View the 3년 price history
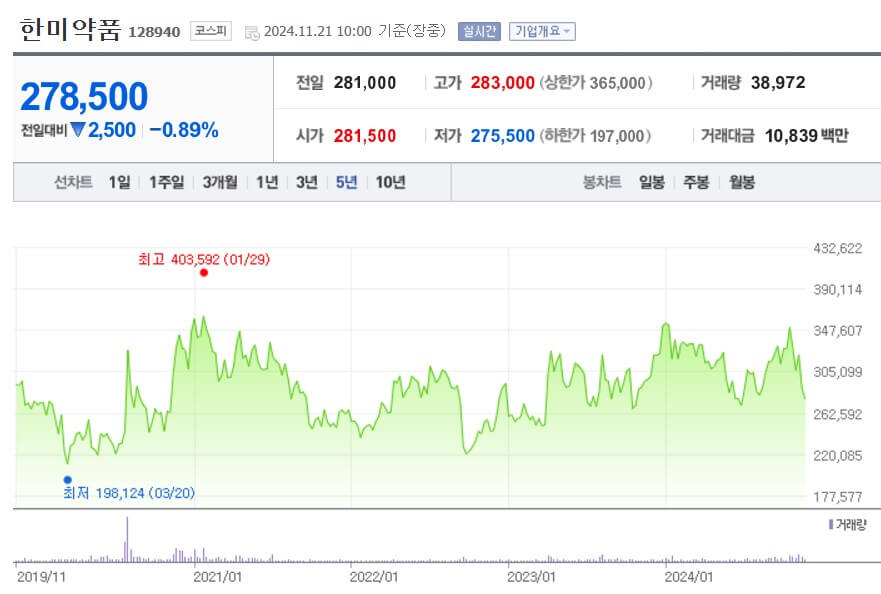Viewport: 881px width, 594px height. (305, 184)
